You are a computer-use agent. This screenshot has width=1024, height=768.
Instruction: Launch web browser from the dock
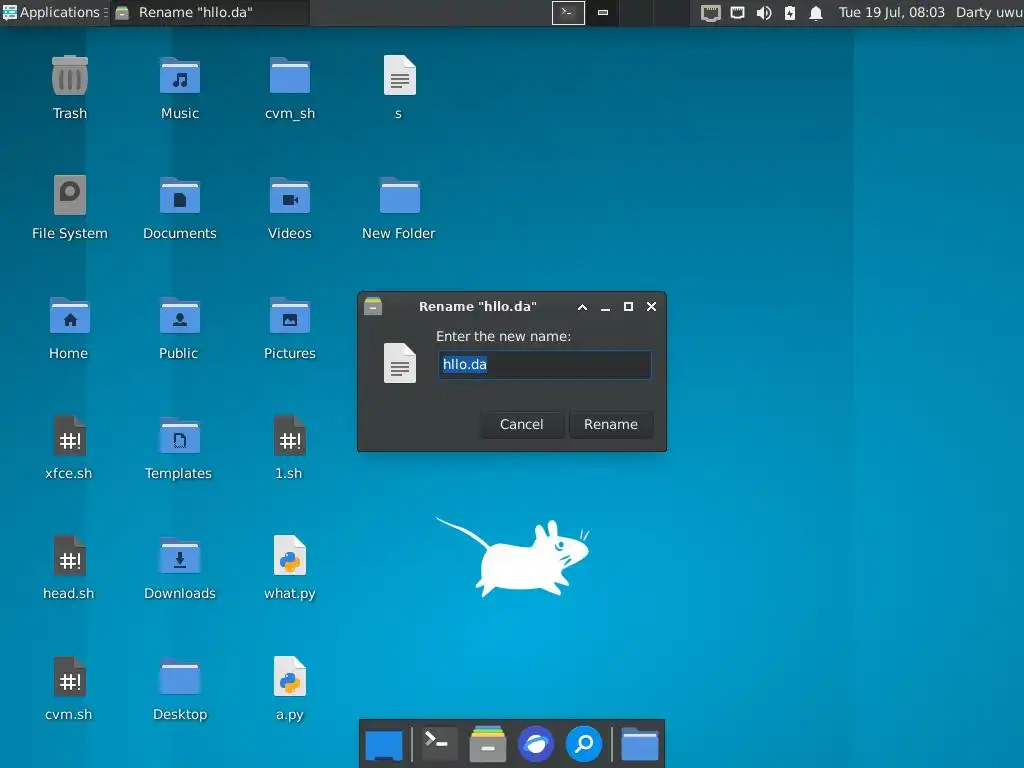pos(536,744)
